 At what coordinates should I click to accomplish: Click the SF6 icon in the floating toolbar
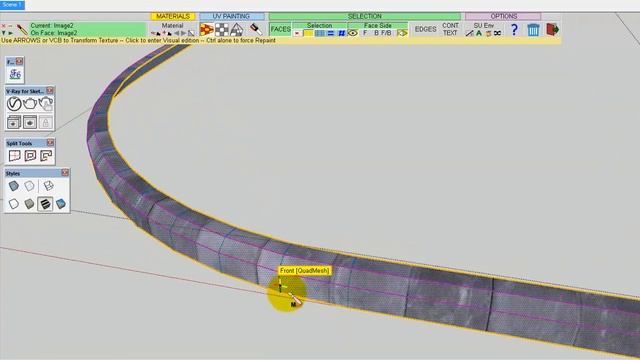coord(15,74)
